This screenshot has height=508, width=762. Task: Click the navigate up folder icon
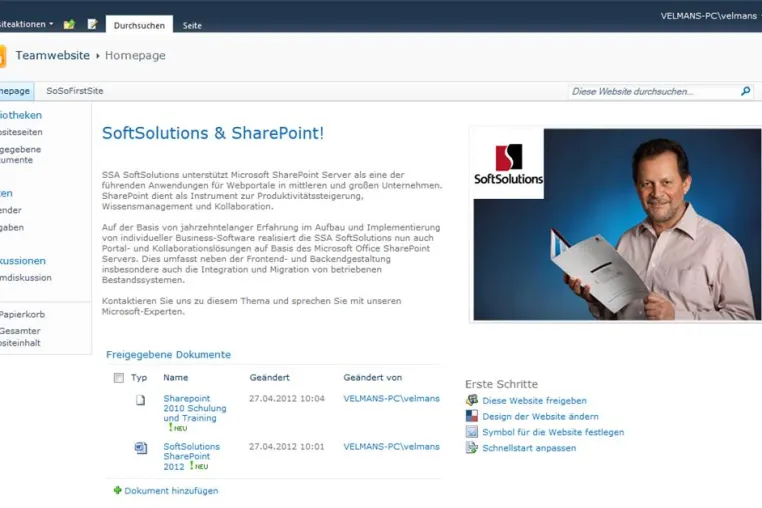(69, 24)
